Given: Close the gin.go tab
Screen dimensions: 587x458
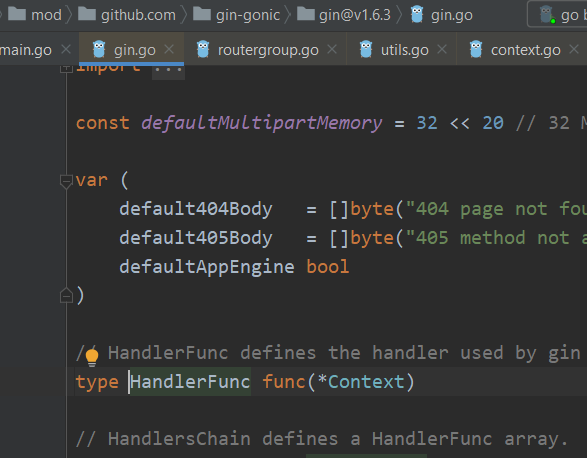Looking at the screenshot, I should pyautogui.click(x=169, y=49).
